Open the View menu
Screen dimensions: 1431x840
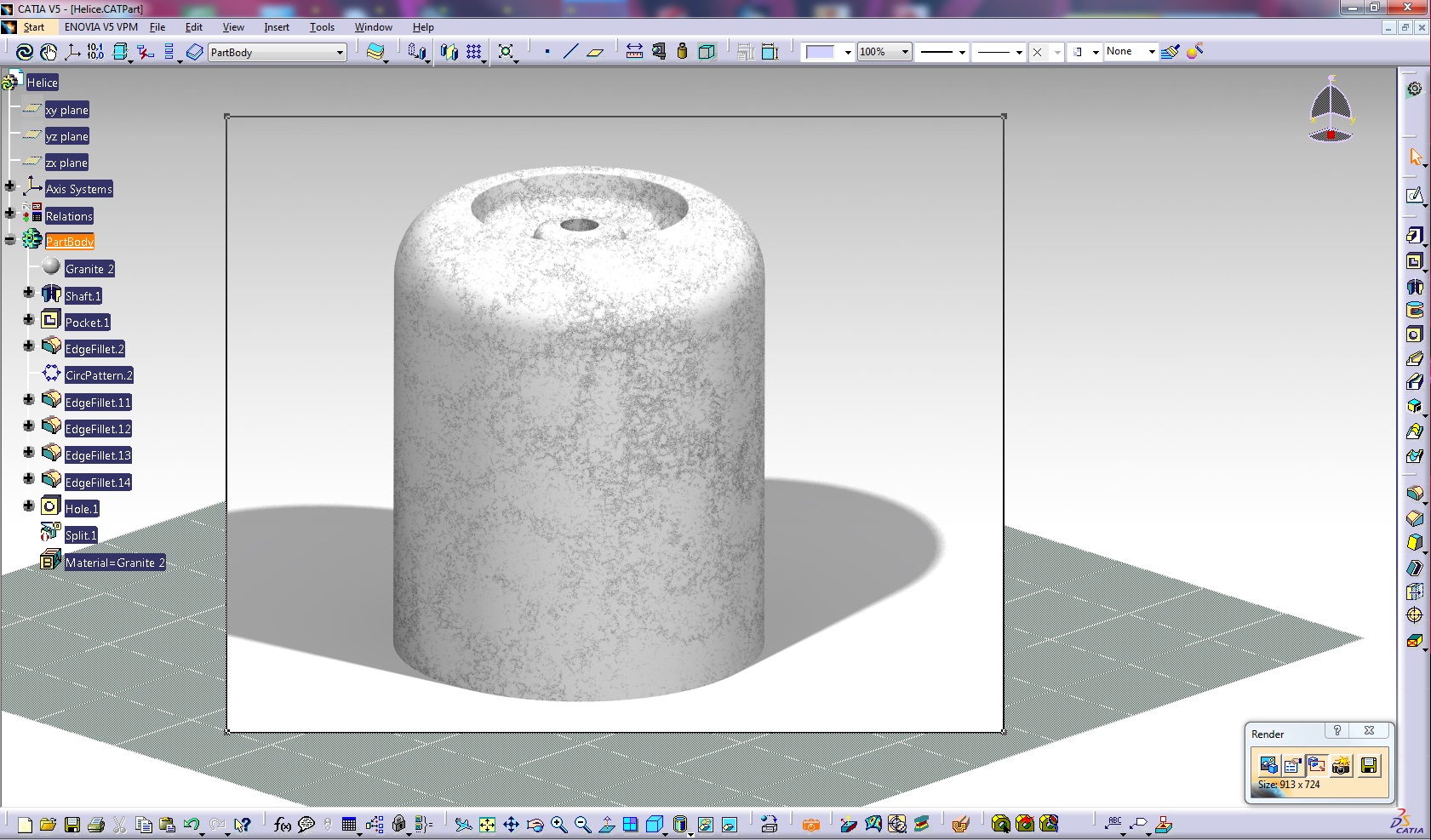233,27
